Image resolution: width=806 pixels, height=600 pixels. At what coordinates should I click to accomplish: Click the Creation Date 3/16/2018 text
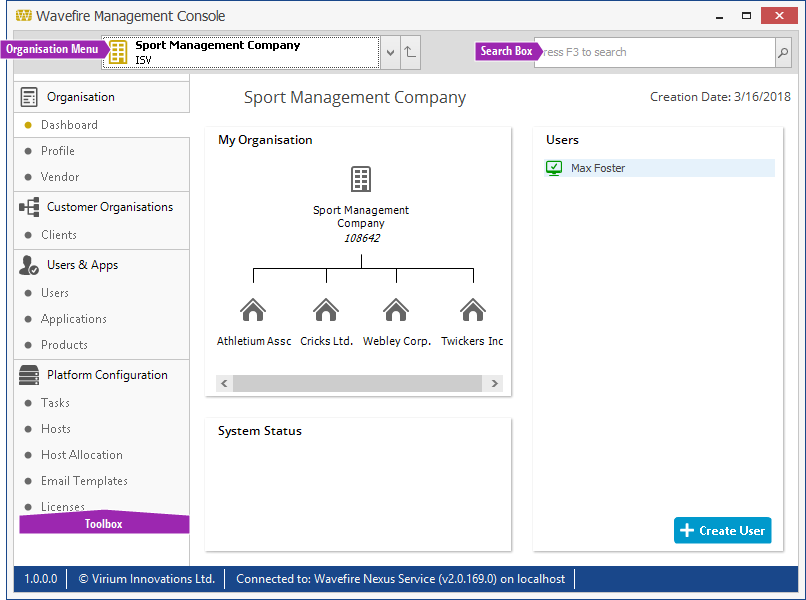[x=720, y=97]
